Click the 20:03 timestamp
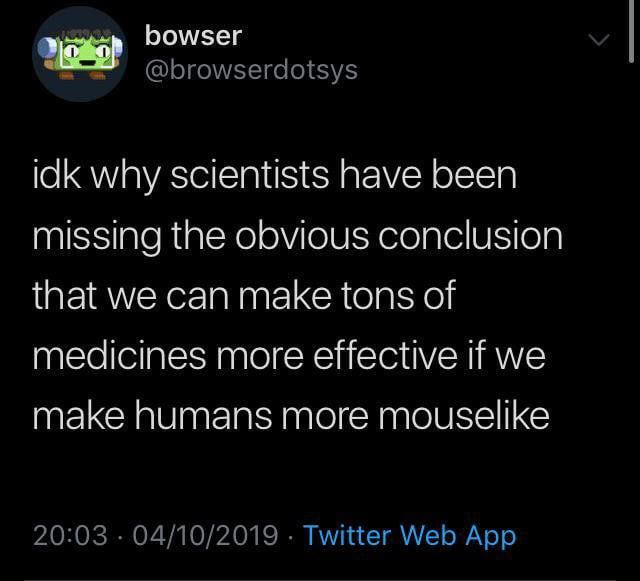 69,535
